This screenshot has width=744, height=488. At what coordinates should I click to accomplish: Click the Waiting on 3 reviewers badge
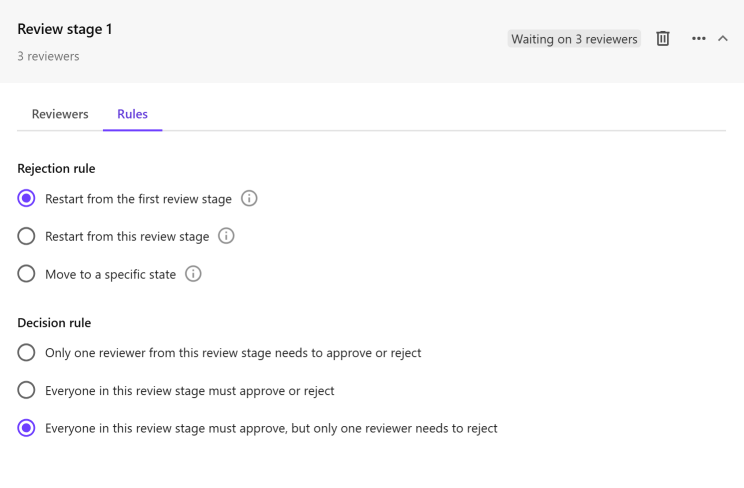pyautogui.click(x=574, y=39)
